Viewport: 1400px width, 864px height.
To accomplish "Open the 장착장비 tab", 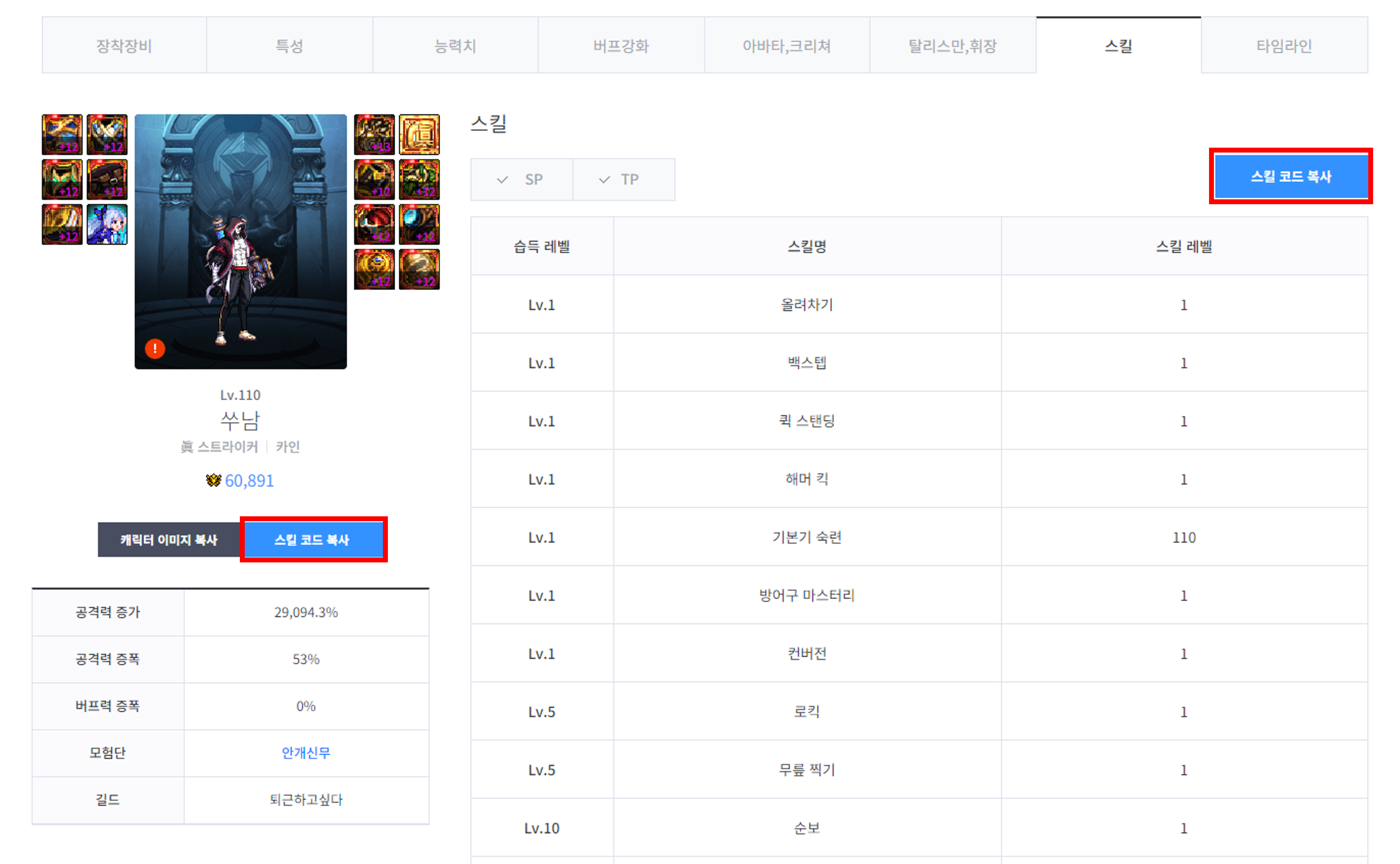I will 124,45.
